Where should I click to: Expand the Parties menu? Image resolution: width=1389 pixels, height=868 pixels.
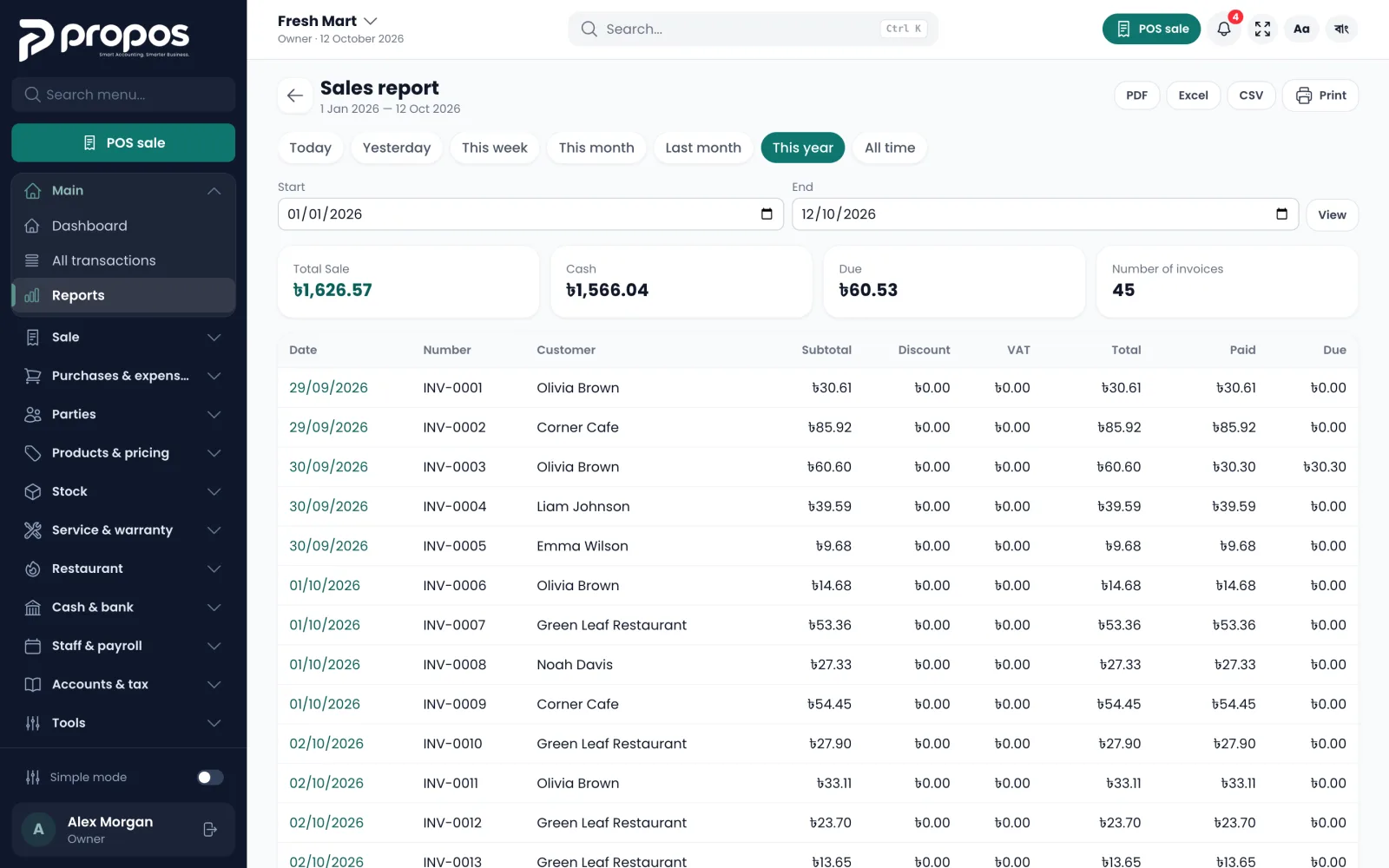[123, 414]
